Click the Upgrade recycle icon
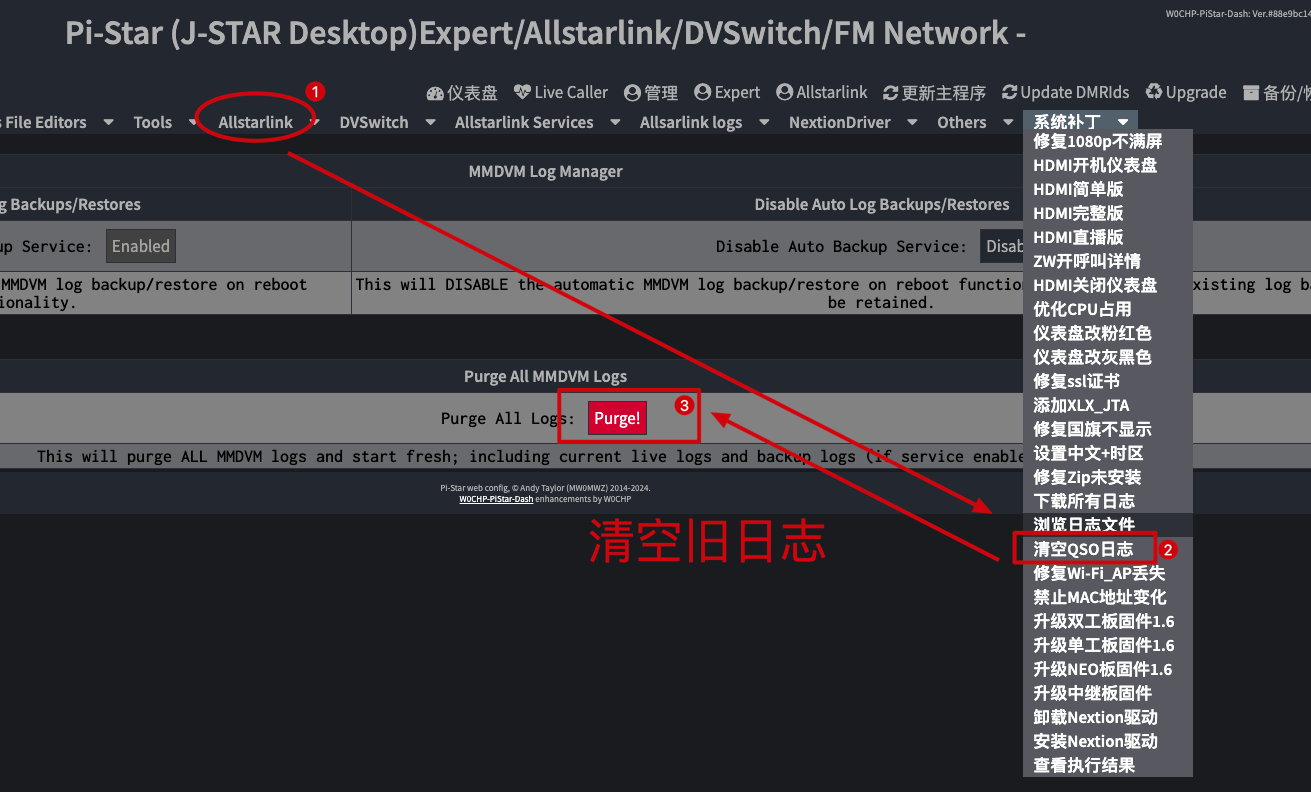This screenshot has width=1311, height=792. pos(1154,93)
